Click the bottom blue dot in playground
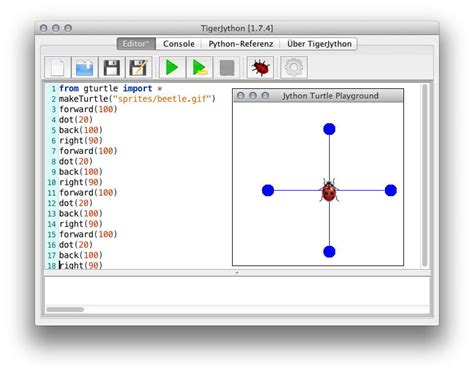 [329, 252]
